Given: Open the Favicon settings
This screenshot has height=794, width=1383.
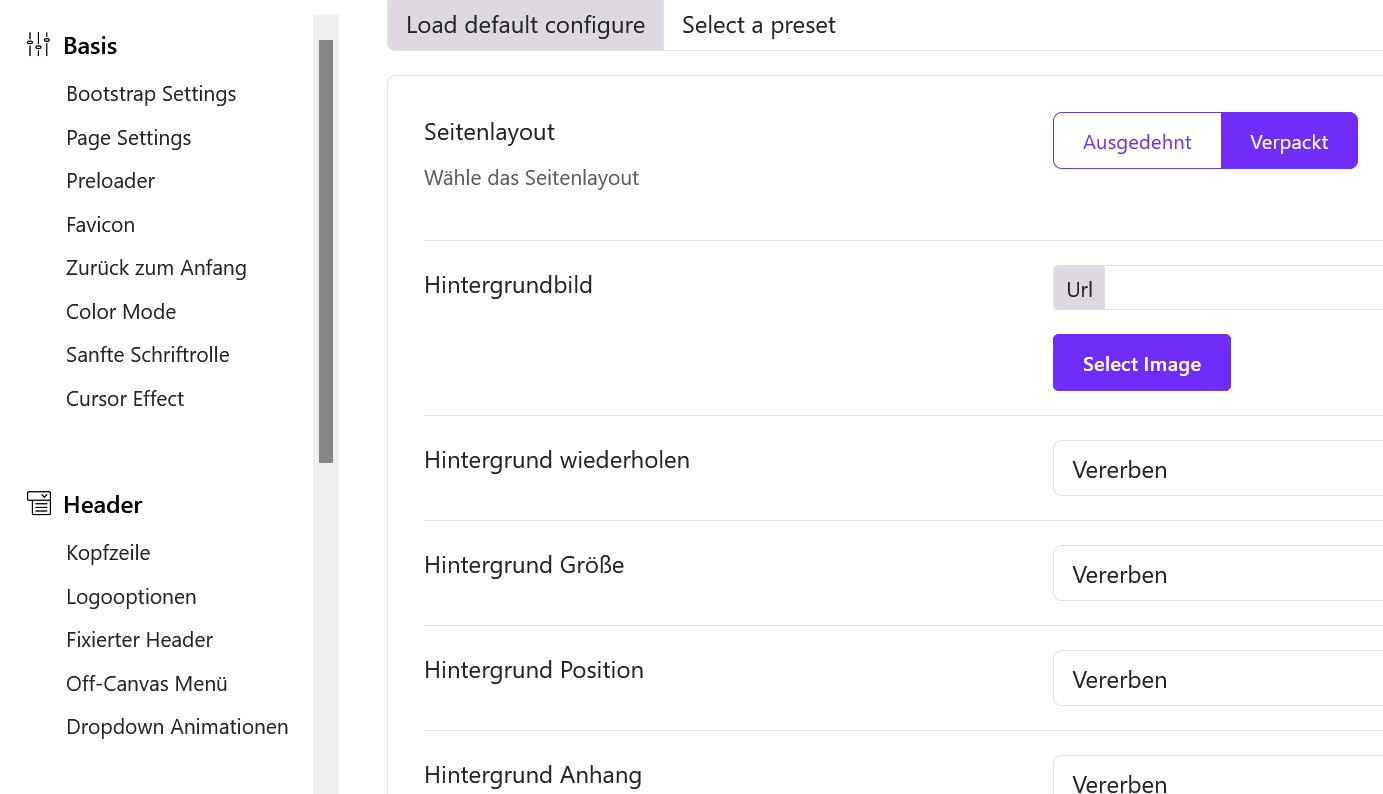Looking at the screenshot, I should pyautogui.click(x=100, y=223).
